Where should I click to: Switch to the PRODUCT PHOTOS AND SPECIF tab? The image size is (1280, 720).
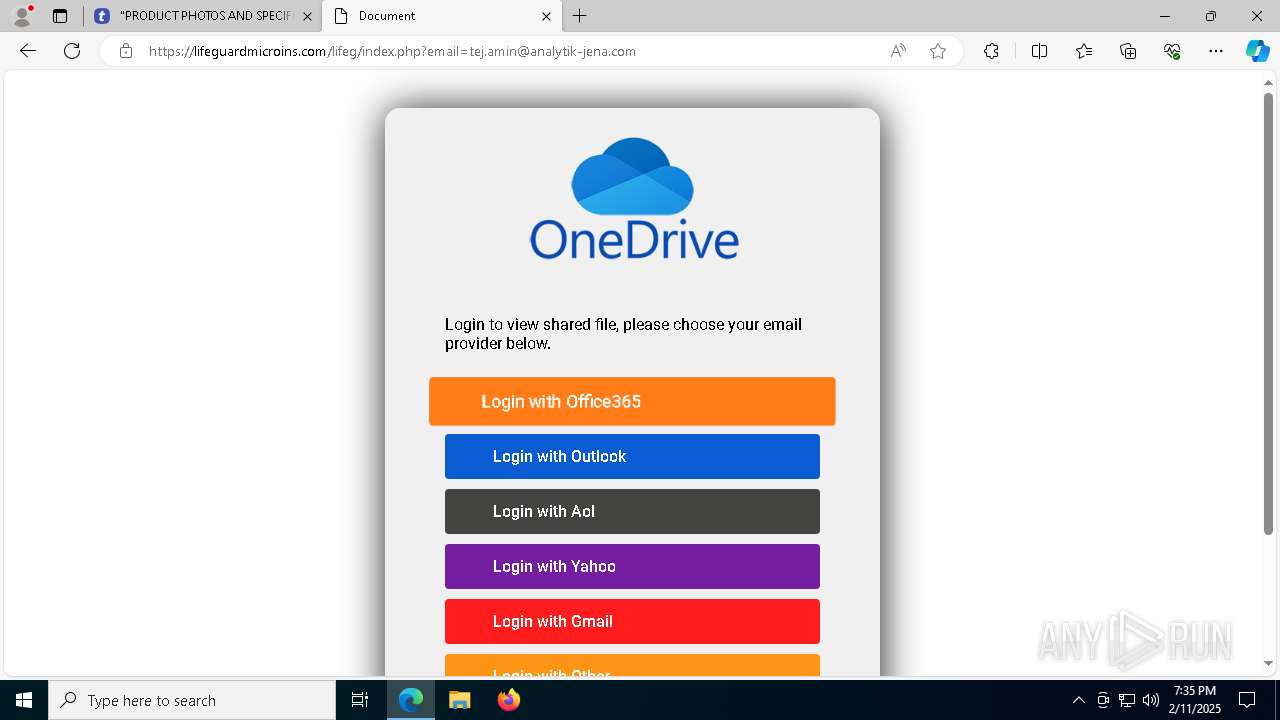[x=204, y=16]
